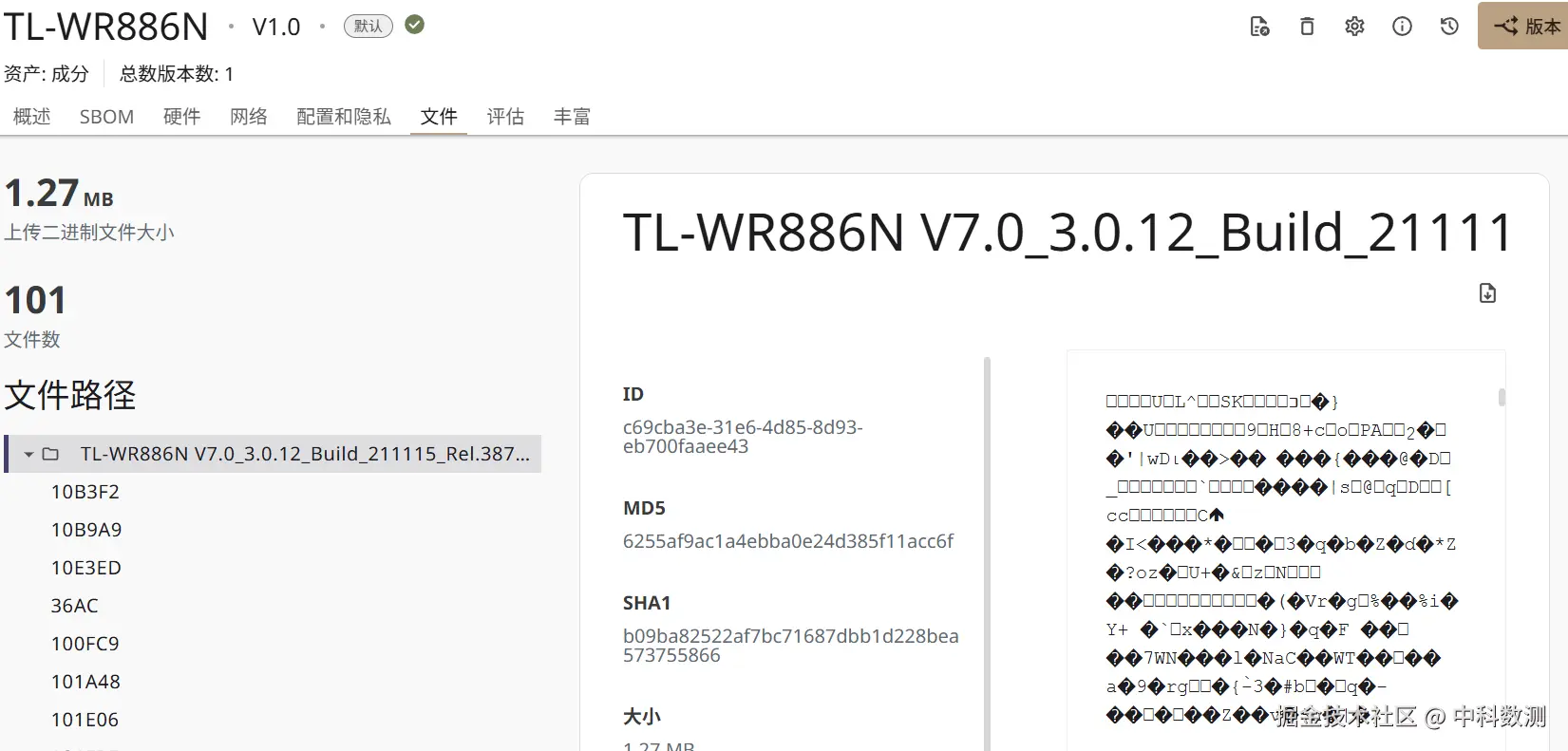Select file 101A48 in tree

[85, 682]
